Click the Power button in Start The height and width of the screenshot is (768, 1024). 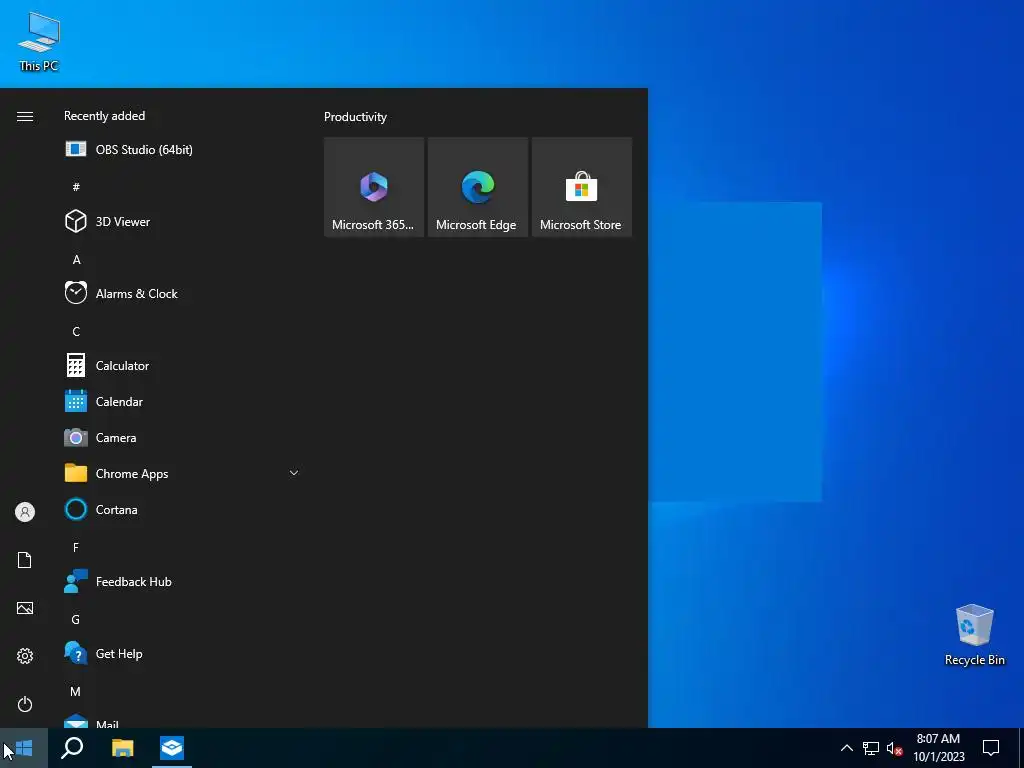pos(25,704)
